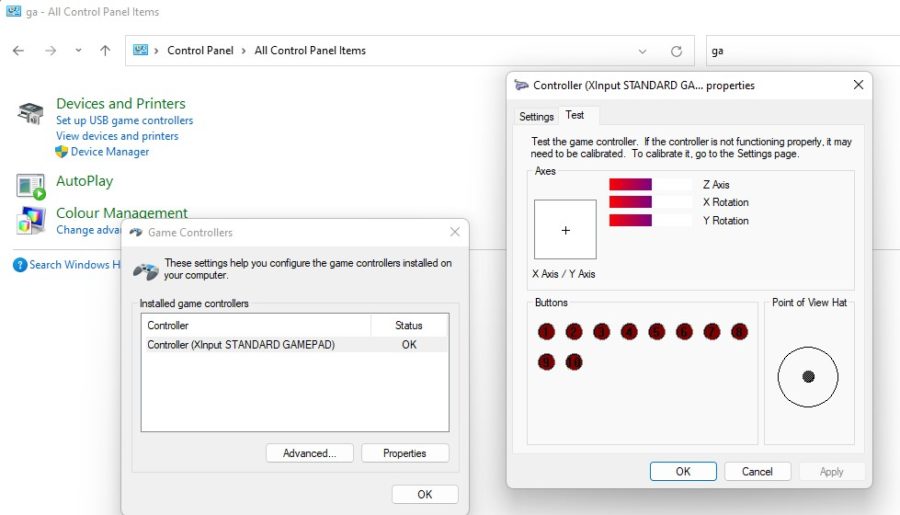The width and height of the screenshot is (900, 515).
Task: Select Controller (XInput STANDARD GAMEPAD) row
Action: tap(294, 344)
